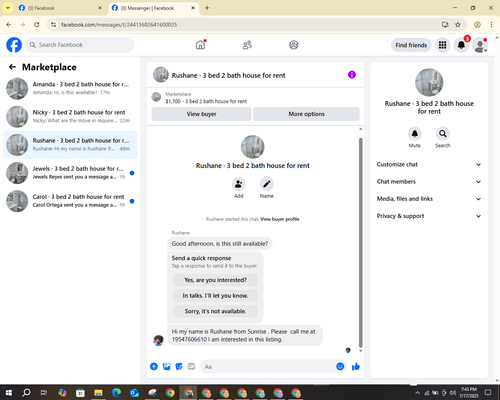Open conversation information purple icon
Screen dimensions: 500x400
point(352,75)
